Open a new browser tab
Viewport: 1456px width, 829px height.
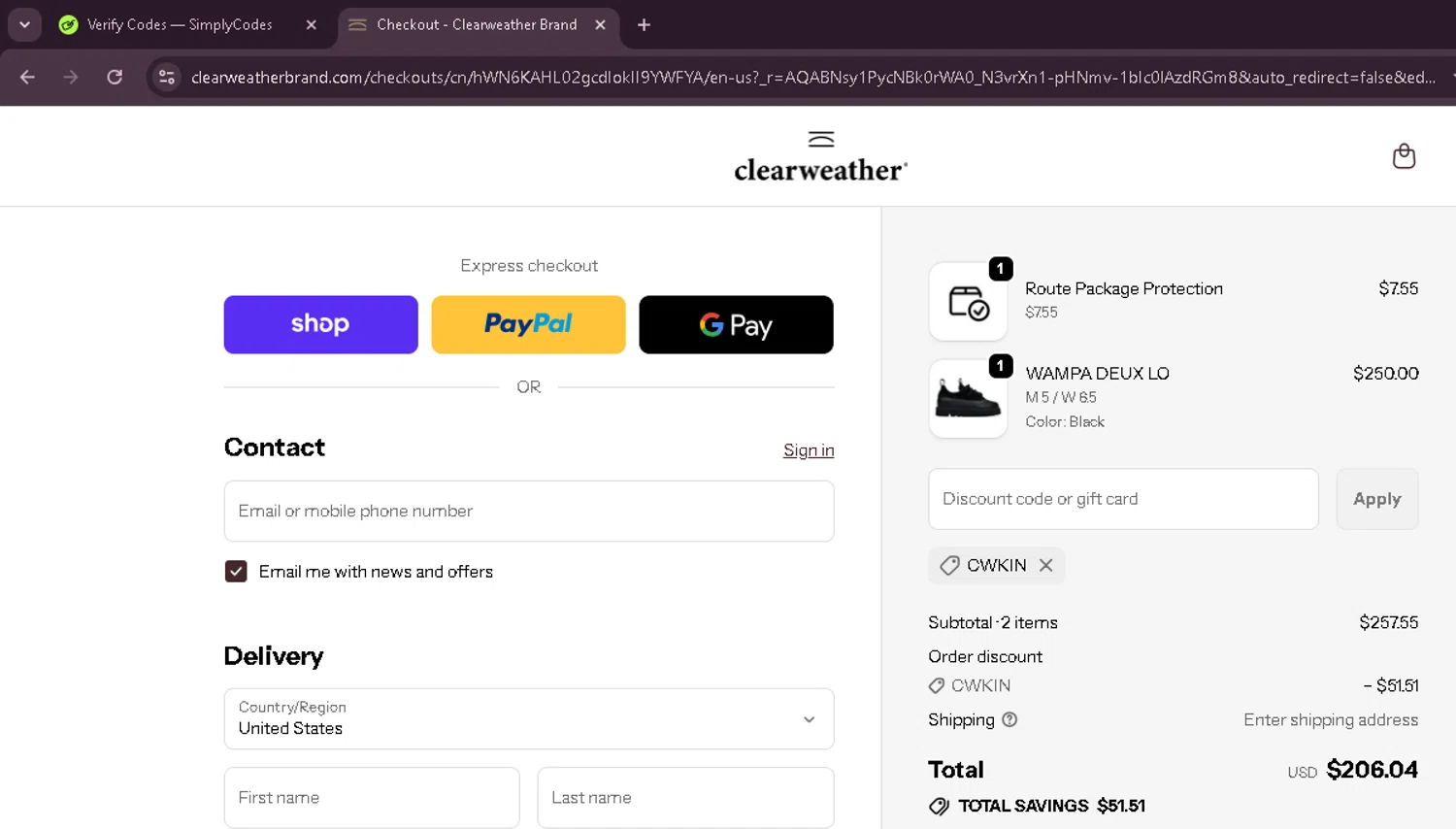click(x=644, y=25)
